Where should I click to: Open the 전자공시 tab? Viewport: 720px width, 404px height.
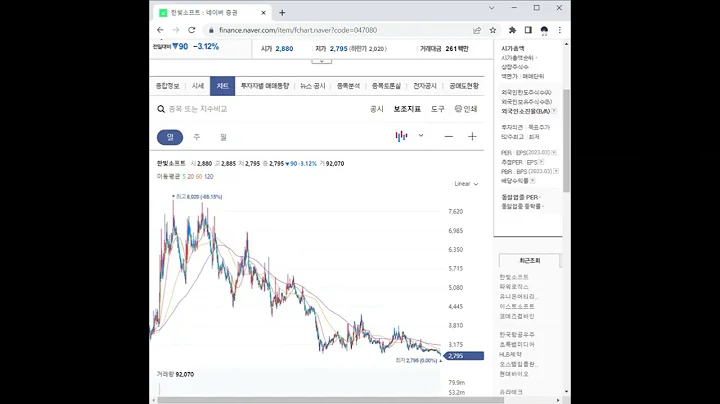click(425, 86)
